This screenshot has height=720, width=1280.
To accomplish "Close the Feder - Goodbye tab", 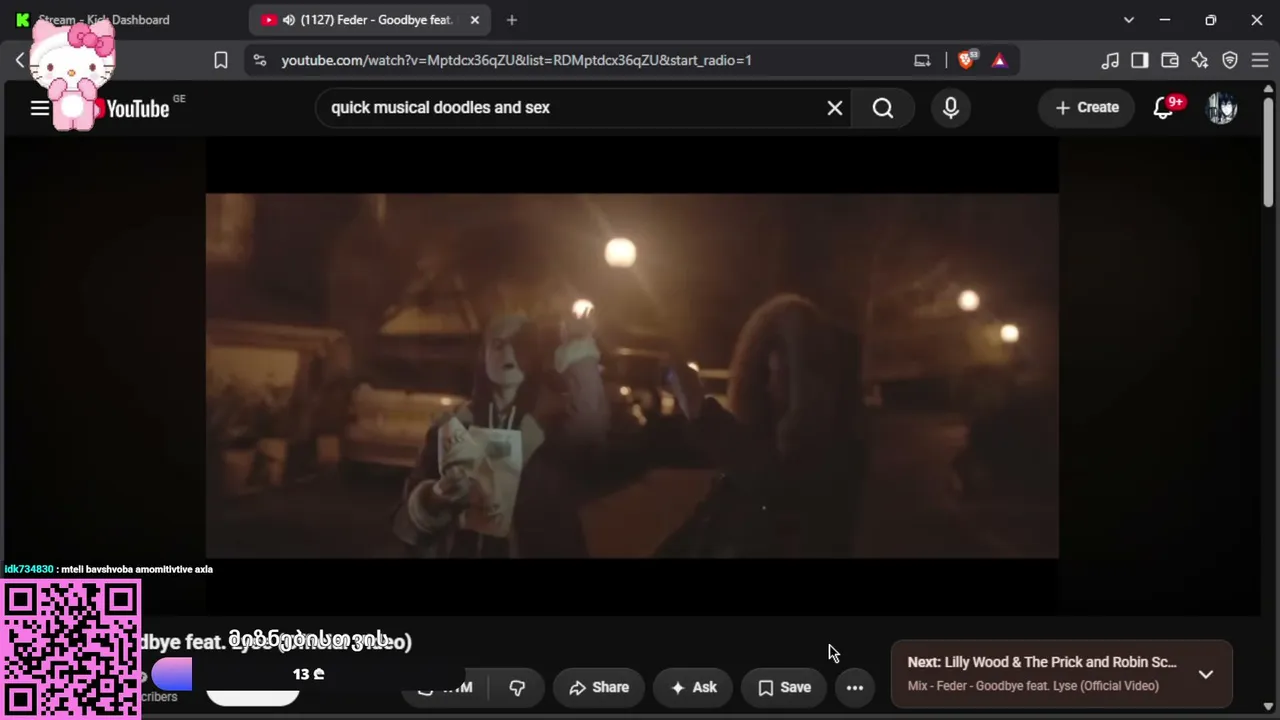I will click(x=475, y=20).
